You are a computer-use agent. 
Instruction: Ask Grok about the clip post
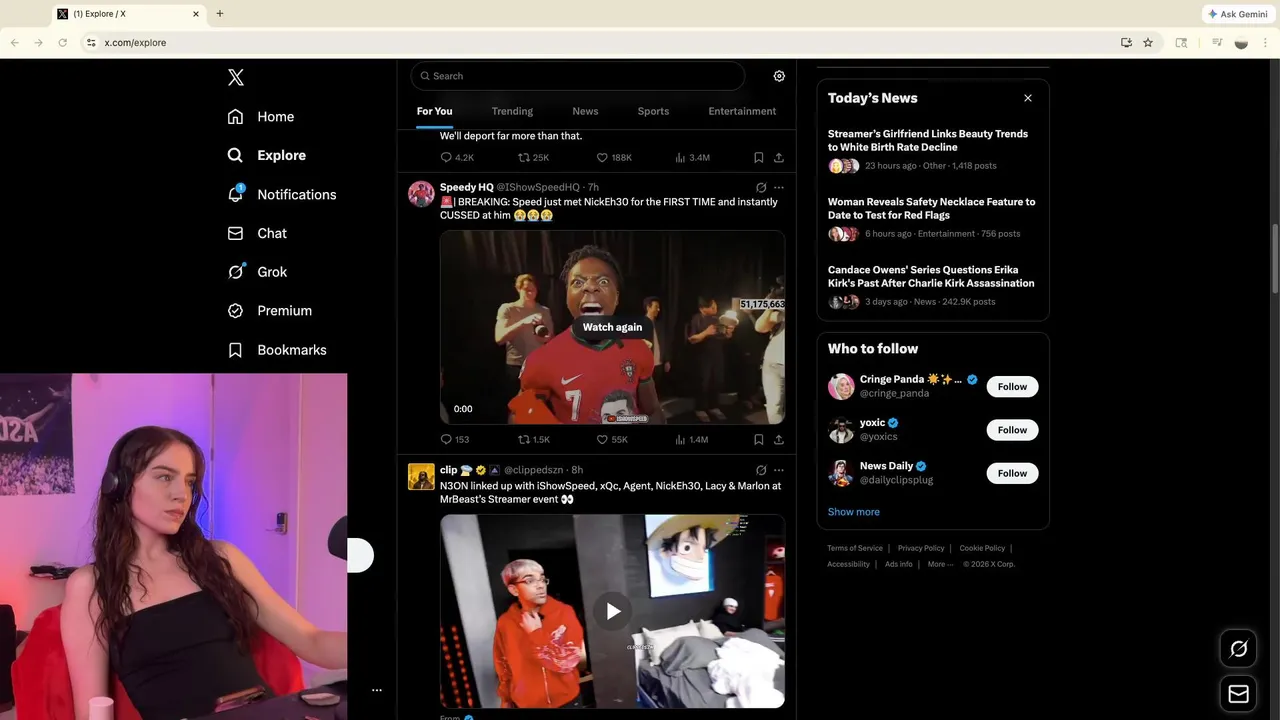click(761, 470)
